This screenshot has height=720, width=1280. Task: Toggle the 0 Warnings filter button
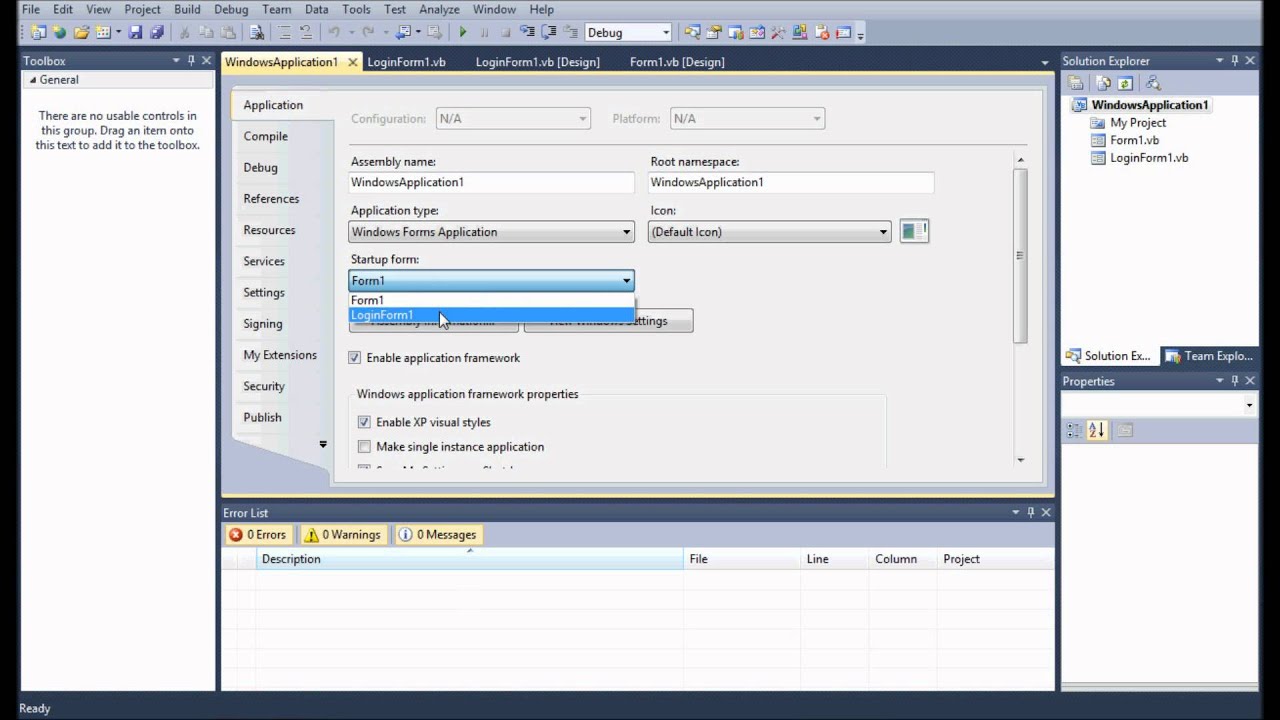[x=343, y=535]
